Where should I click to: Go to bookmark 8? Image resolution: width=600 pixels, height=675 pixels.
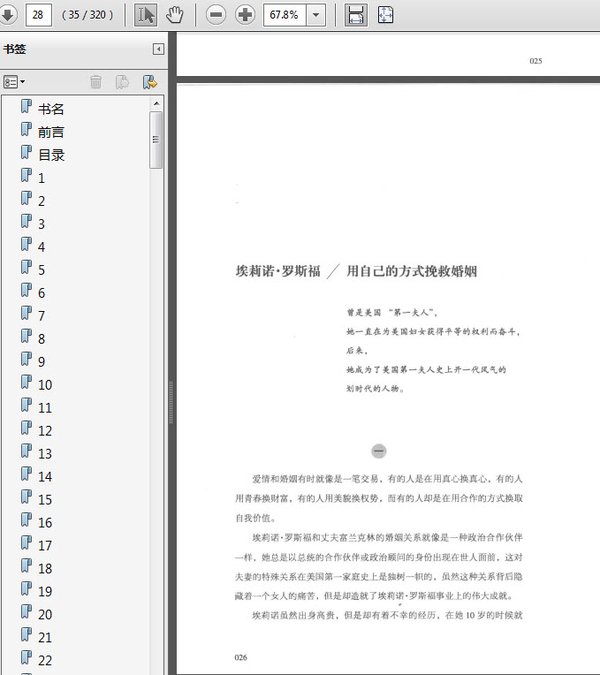pos(41,339)
